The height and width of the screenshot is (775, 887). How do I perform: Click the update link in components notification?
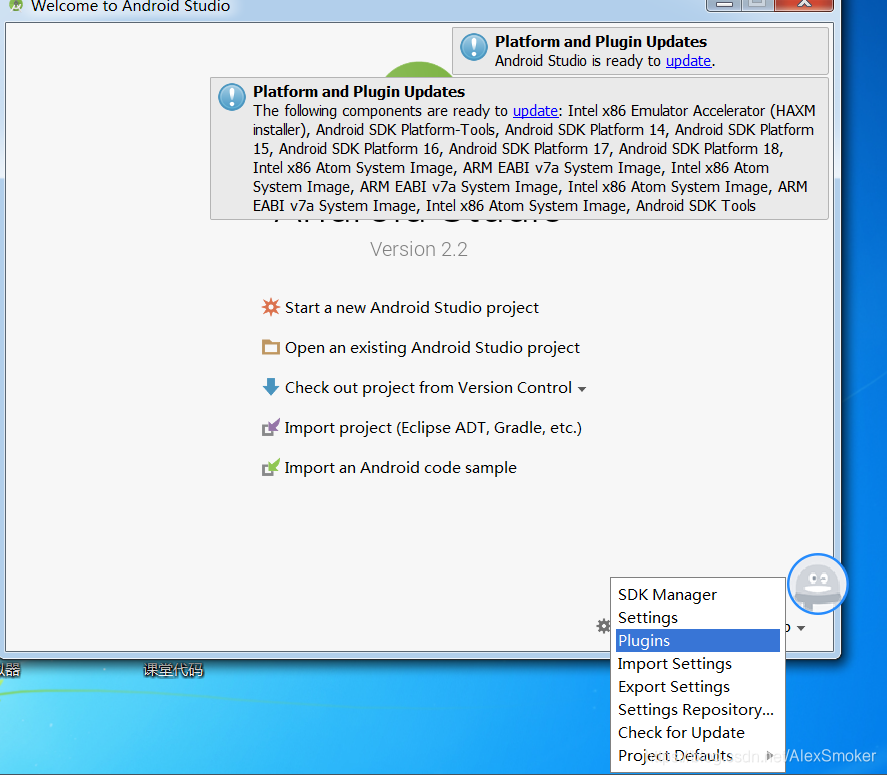[x=535, y=110]
